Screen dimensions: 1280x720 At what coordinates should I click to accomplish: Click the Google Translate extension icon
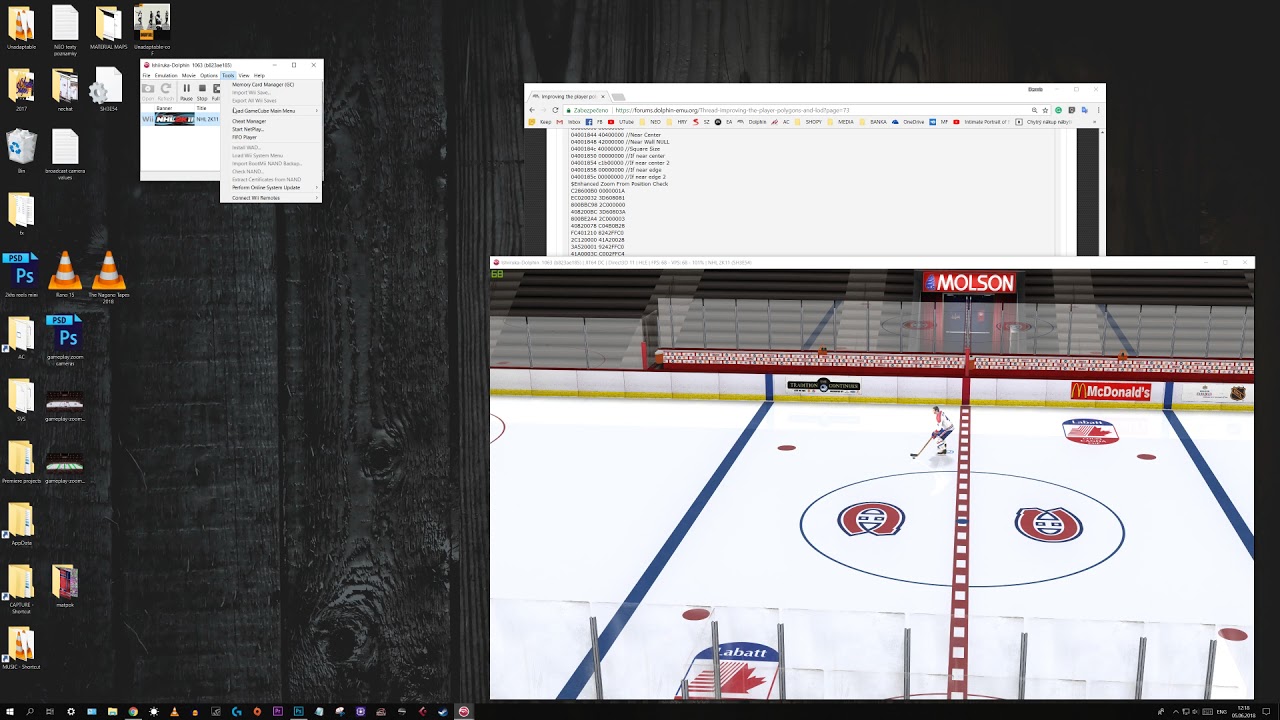pos(1085,110)
